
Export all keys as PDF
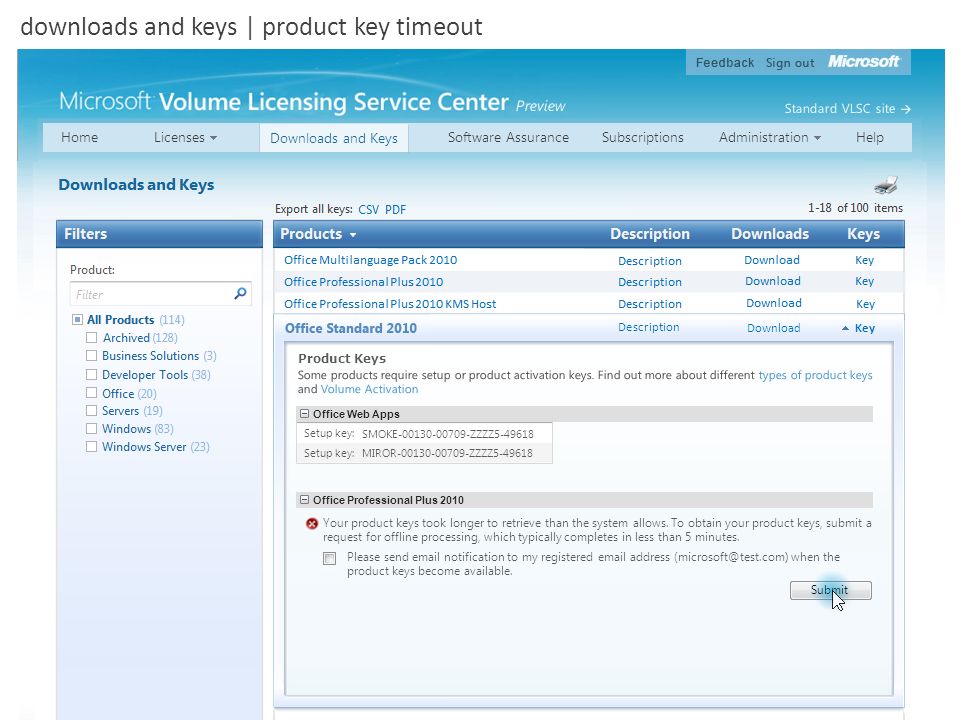395,209
